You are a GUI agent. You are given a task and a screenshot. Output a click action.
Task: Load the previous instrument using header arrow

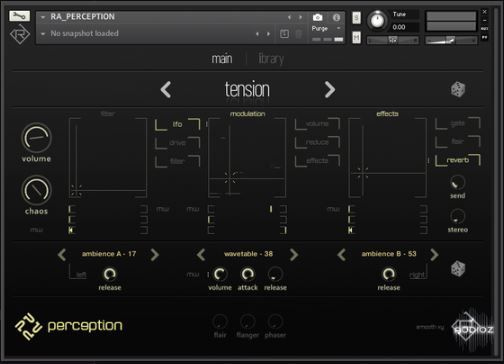289,17
